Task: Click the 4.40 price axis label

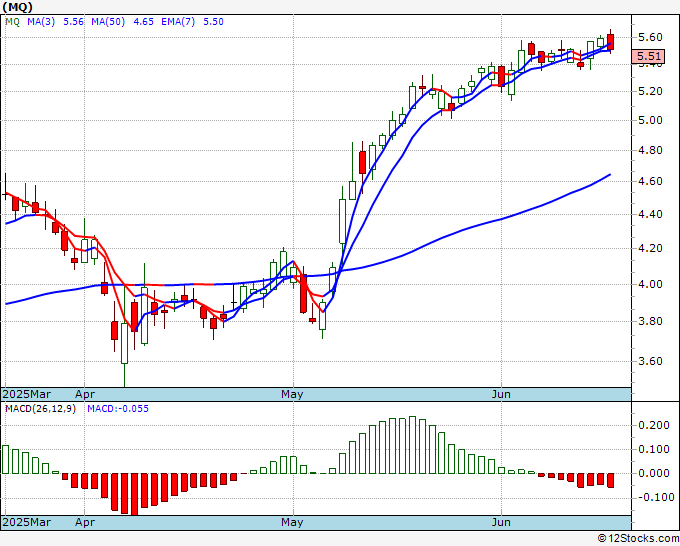Action: (x=650, y=214)
